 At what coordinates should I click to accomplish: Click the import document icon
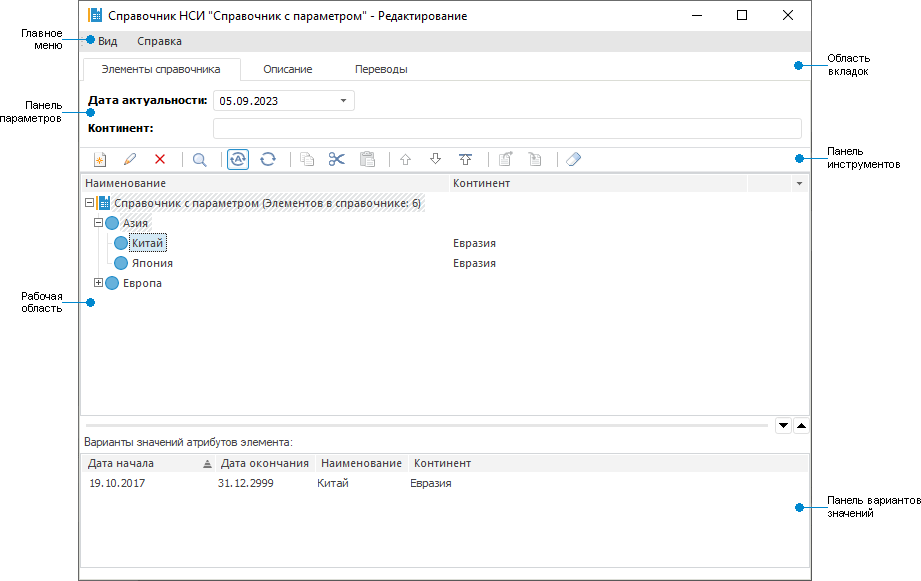point(535,159)
